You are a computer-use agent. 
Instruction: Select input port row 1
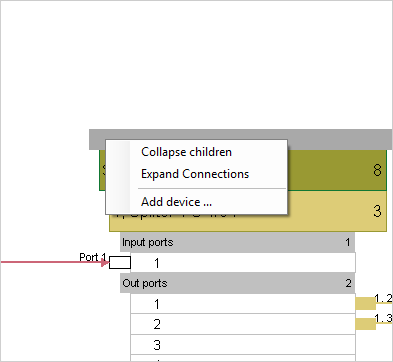(x=243, y=263)
